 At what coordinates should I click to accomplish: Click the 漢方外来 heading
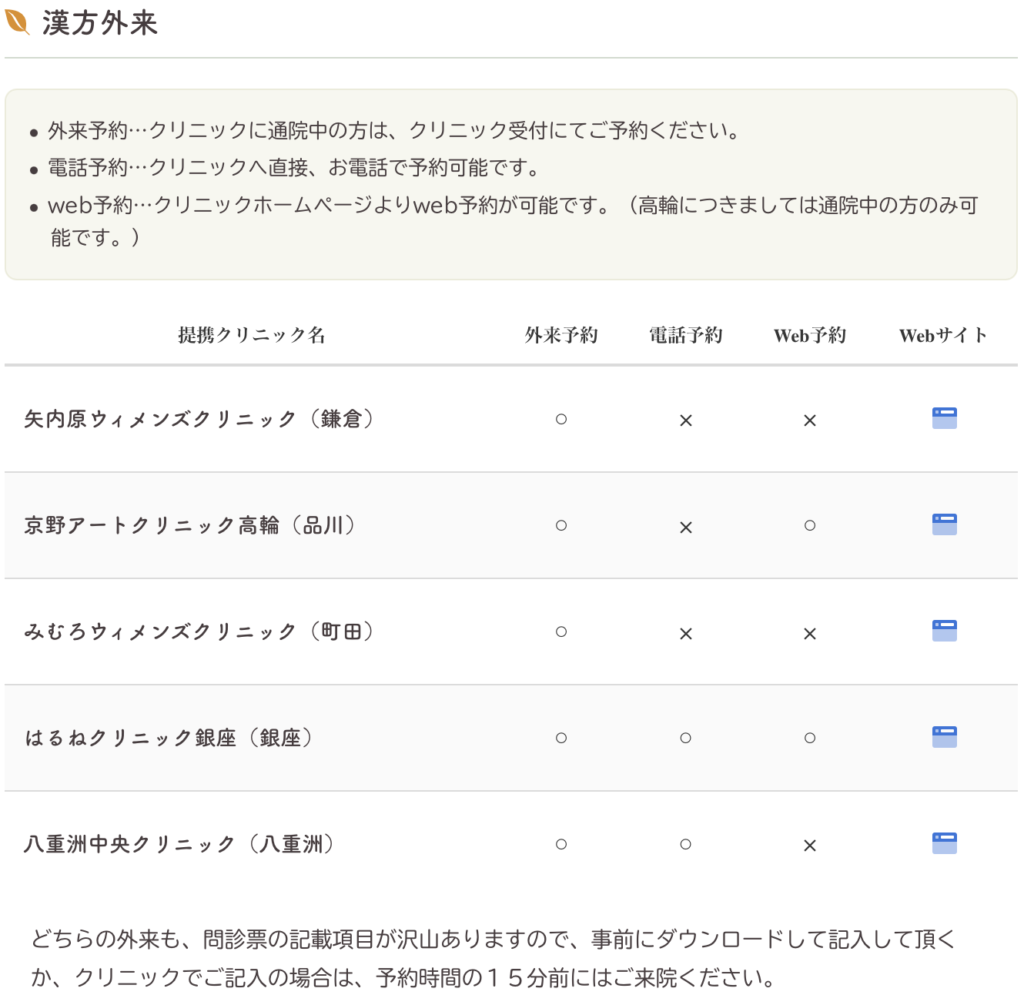pyautogui.click(x=100, y=23)
